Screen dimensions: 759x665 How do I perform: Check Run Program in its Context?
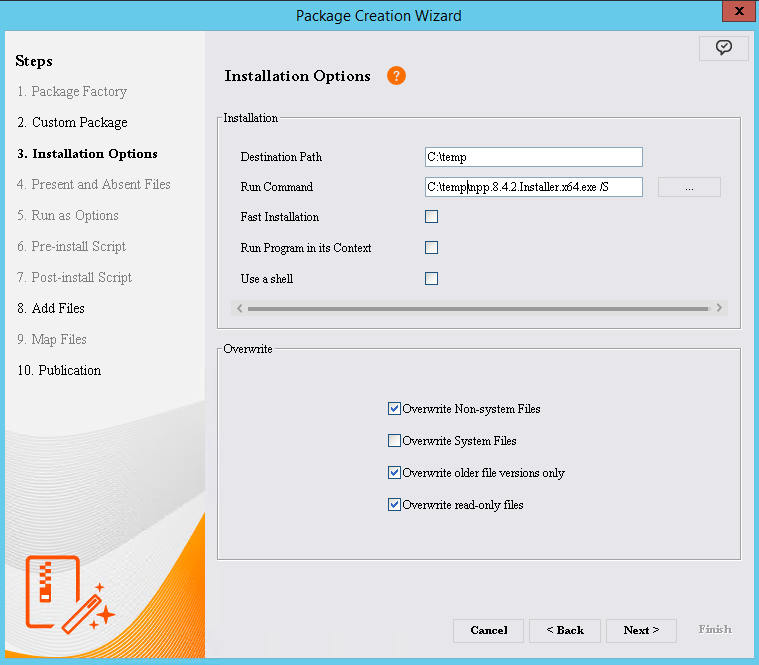tap(432, 248)
